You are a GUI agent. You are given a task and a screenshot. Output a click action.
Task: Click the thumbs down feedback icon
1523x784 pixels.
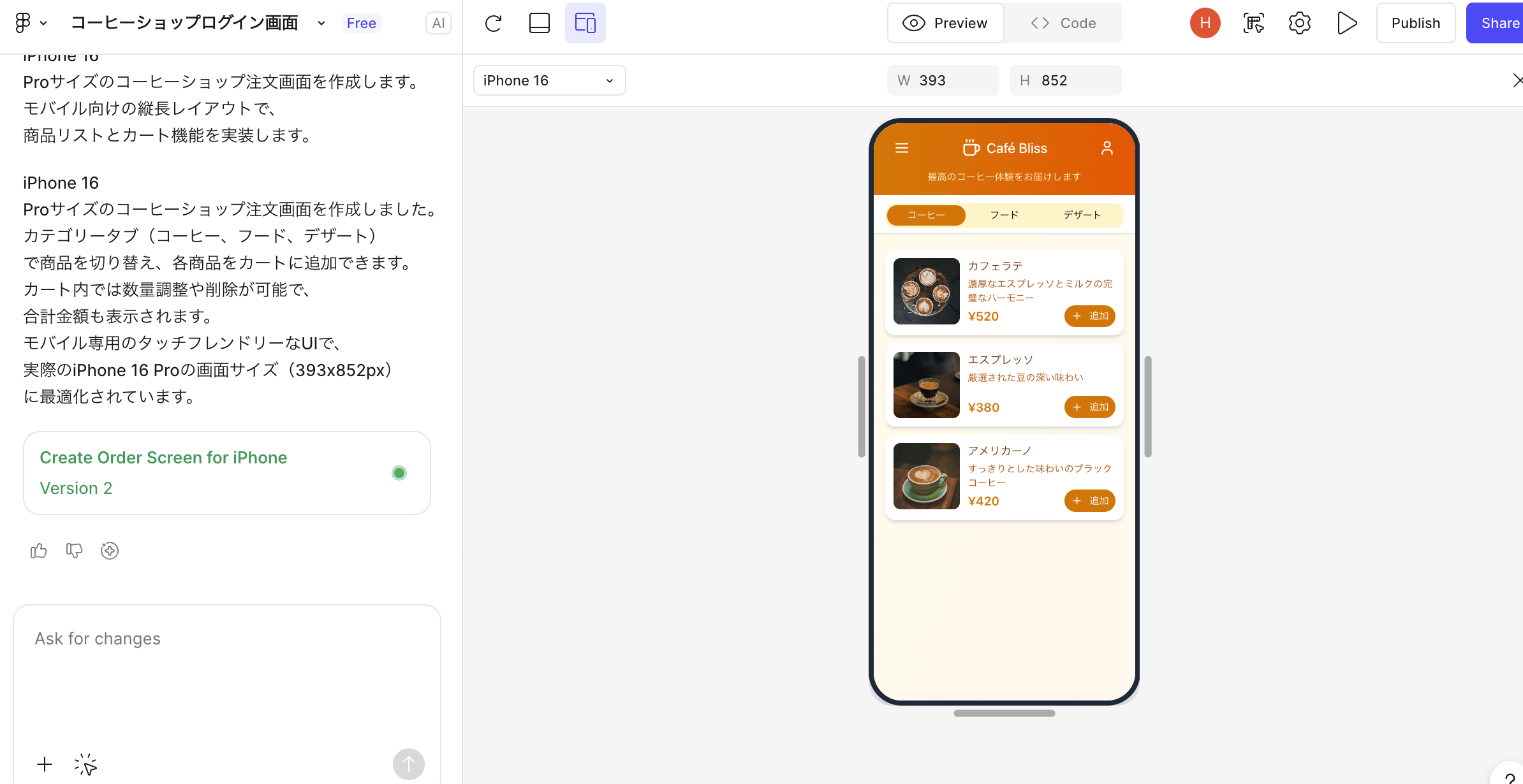tap(74, 551)
